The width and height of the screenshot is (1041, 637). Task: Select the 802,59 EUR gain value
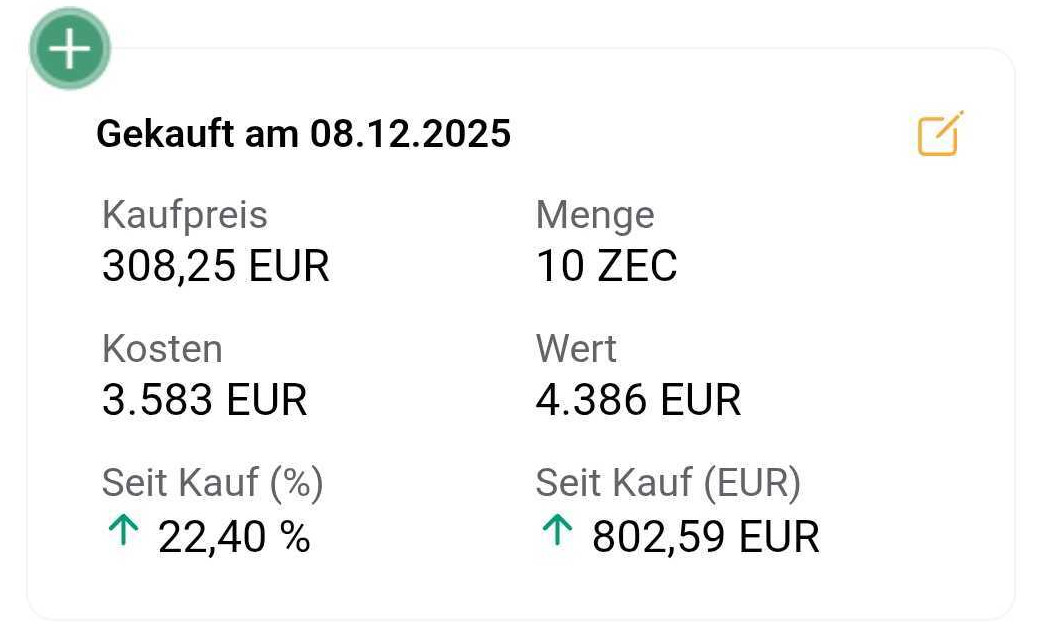click(x=705, y=537)
